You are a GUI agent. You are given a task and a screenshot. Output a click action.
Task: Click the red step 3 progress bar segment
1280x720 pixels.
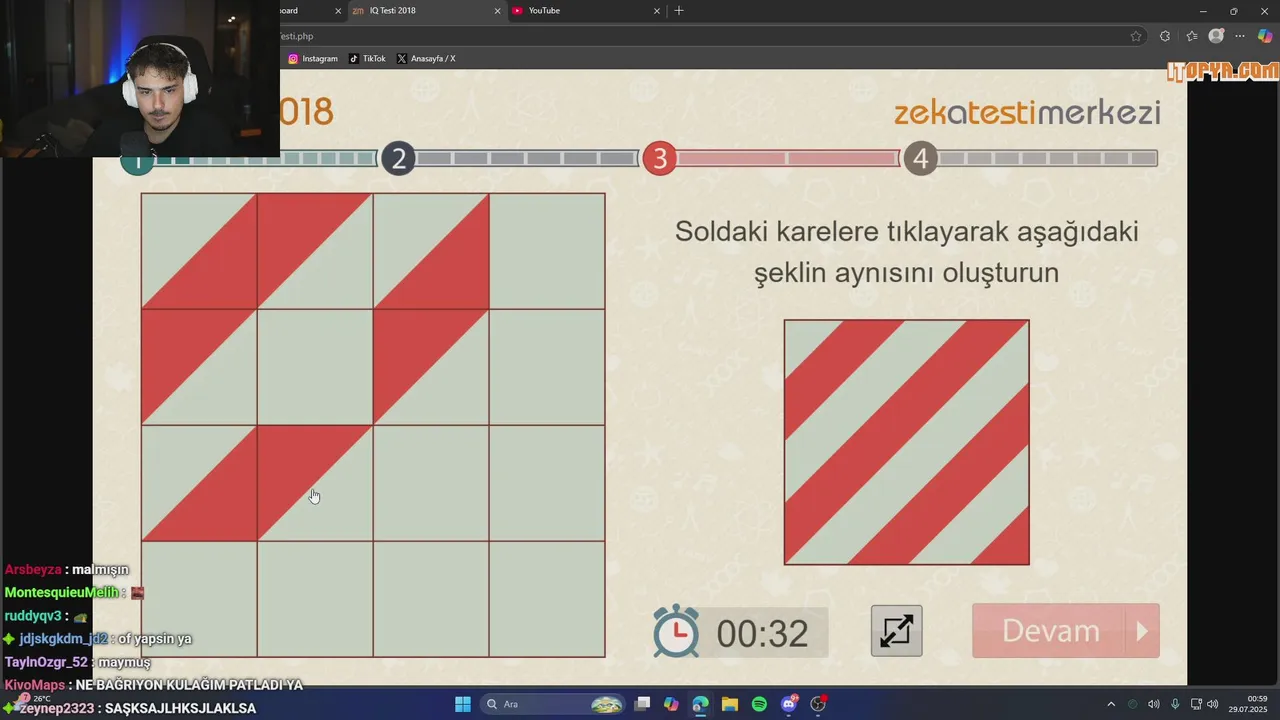(788, 158)
